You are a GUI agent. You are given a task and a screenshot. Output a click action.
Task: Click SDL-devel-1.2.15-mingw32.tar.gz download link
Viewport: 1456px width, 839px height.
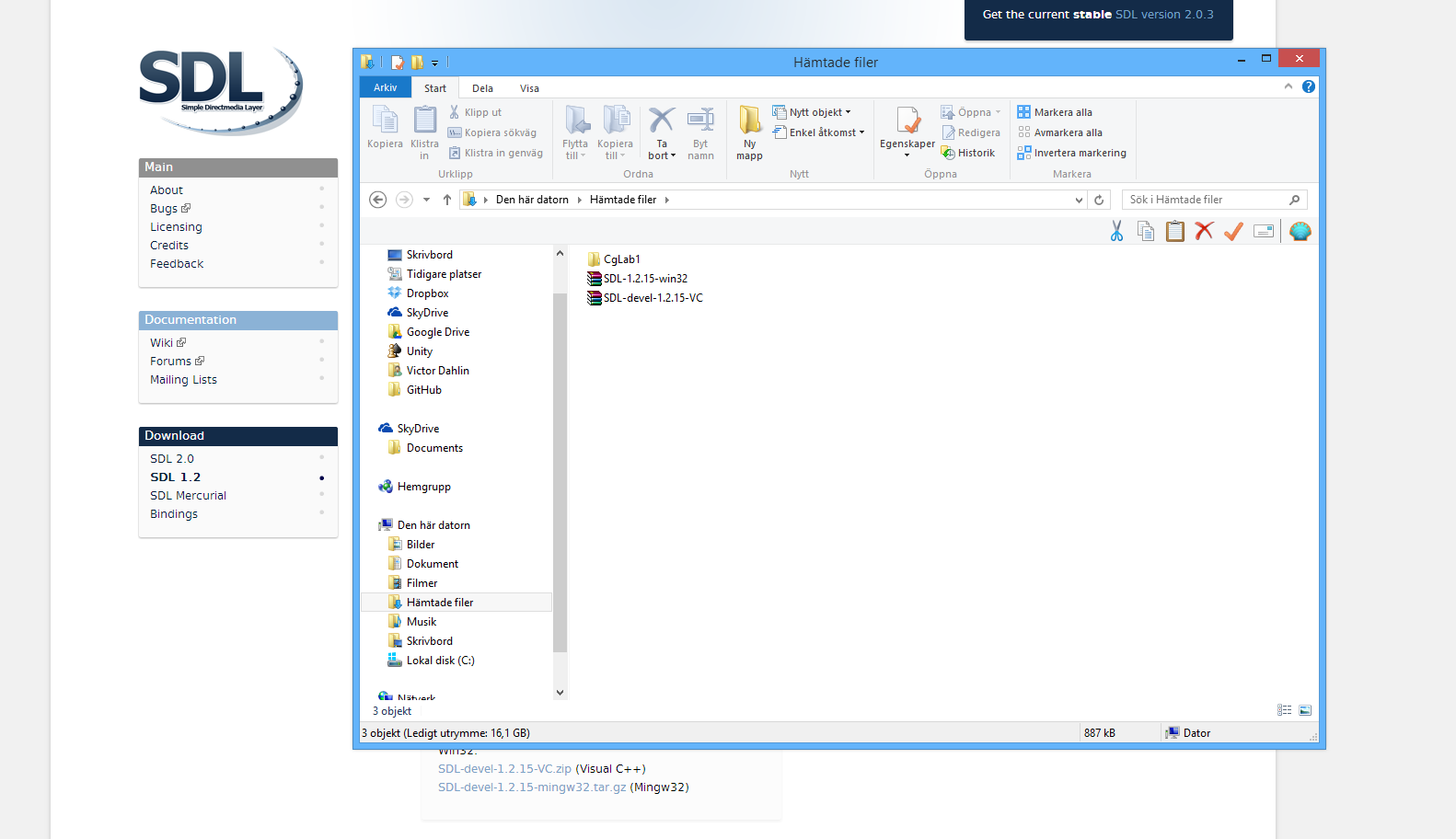[x=532, y=787]
